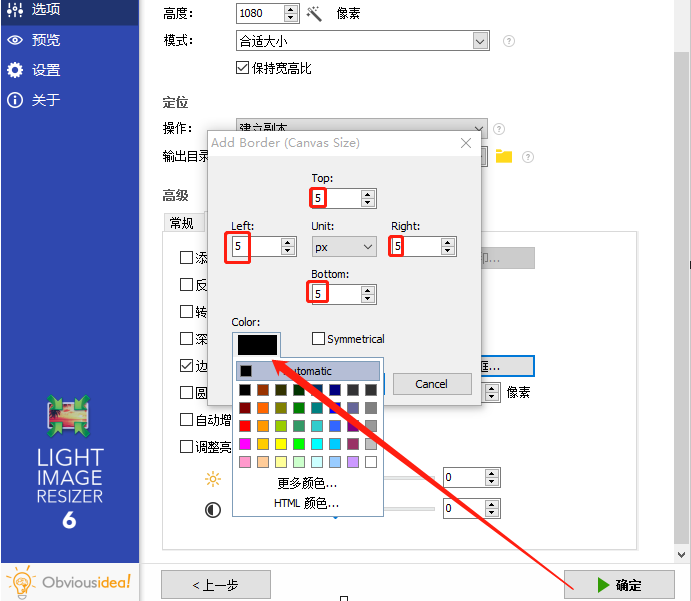Click the black Color picker button
The image size is (691, 601).
257,345
